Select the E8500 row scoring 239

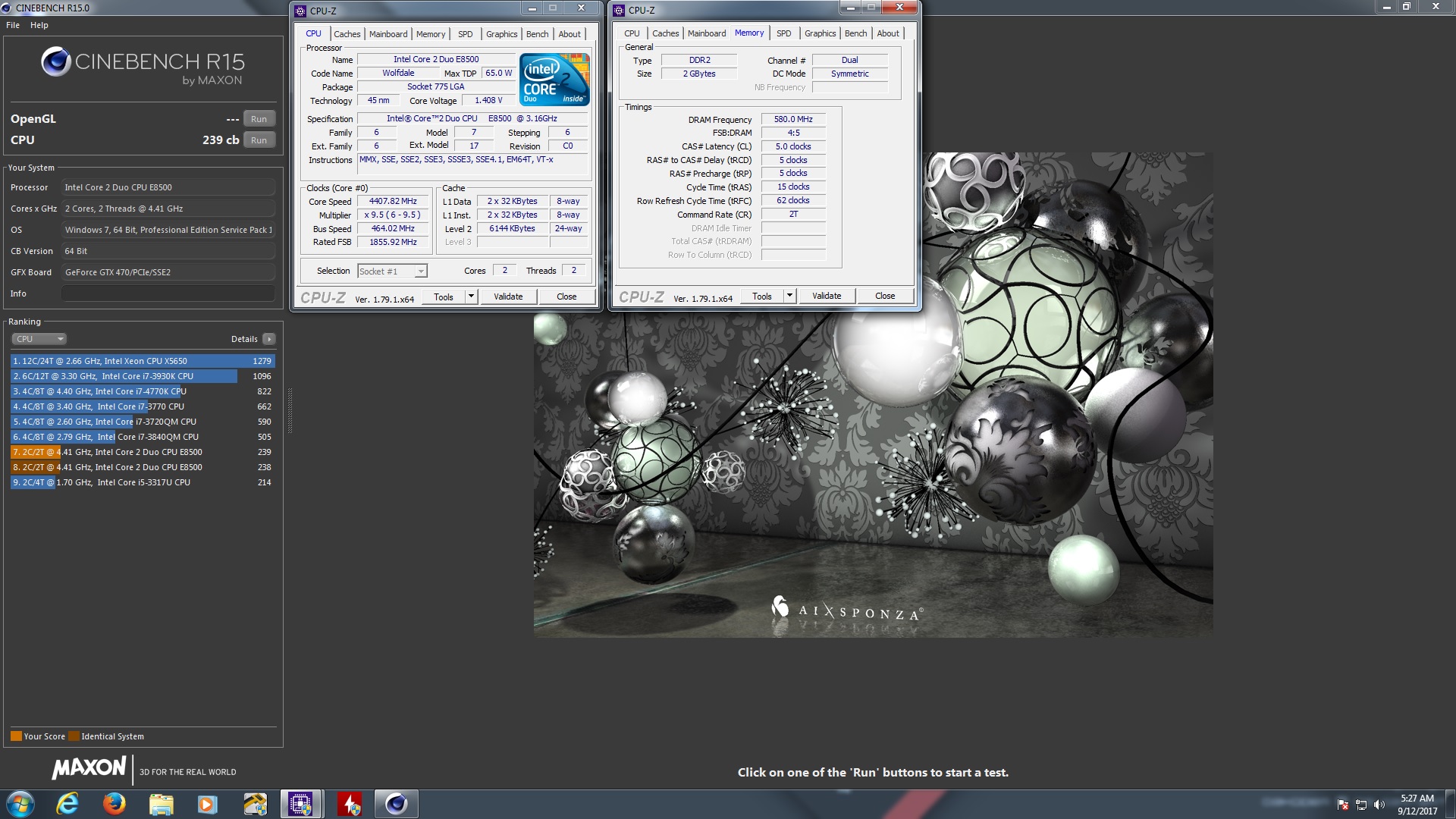[142, 452]
